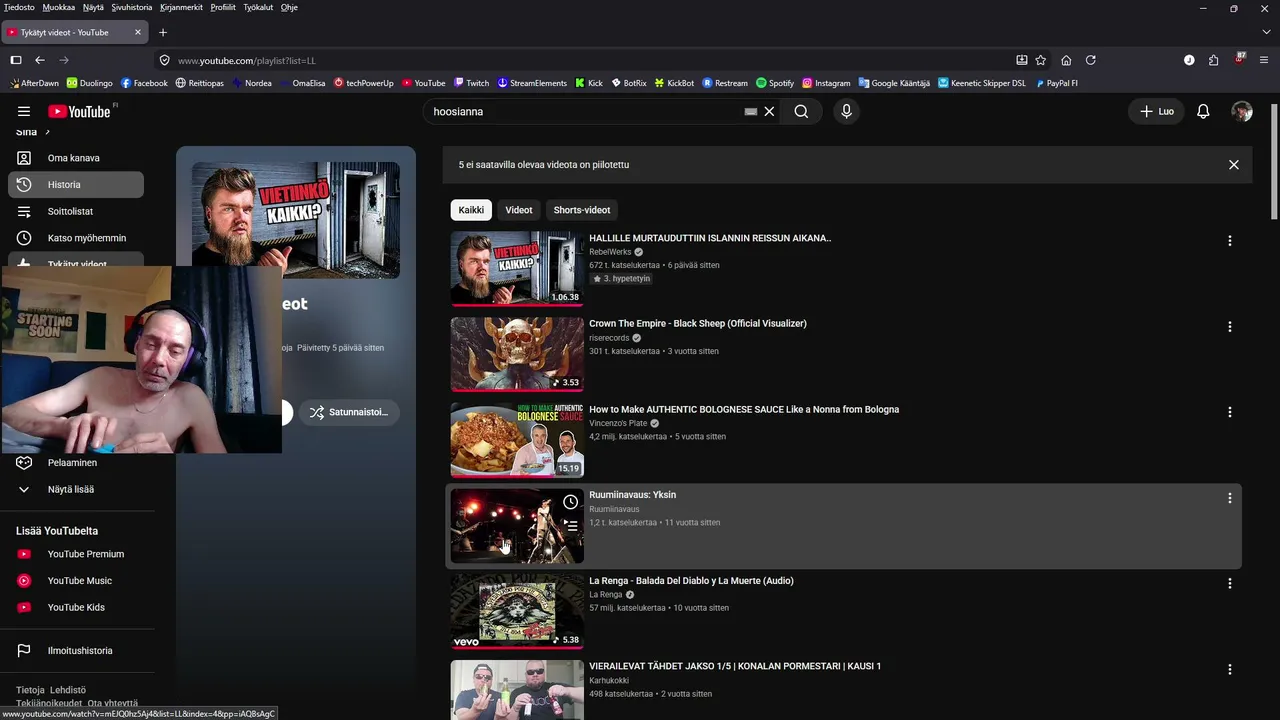Open more options for Vierailevat Tähdet video

pos(1229,669)
